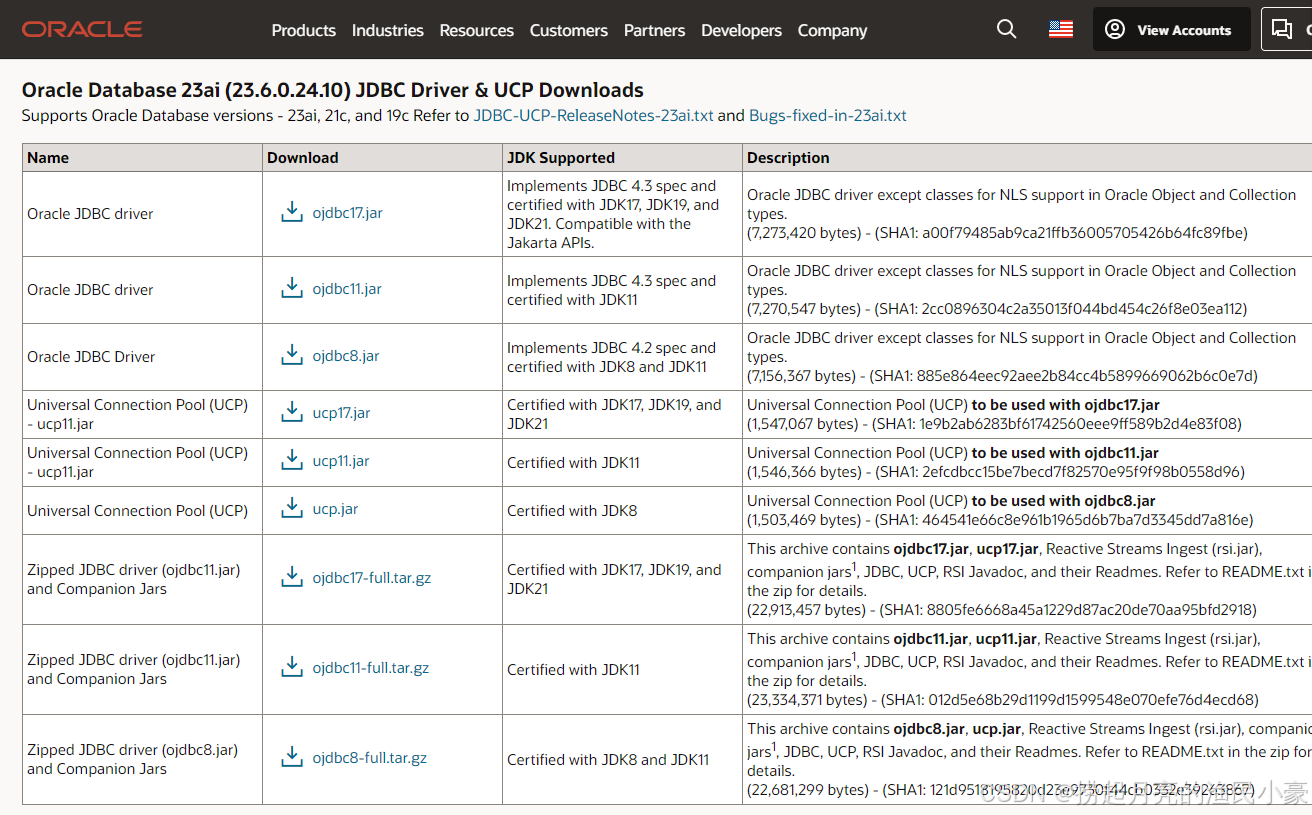Screen dimensions: 1312x815
Task: Download ojdbc17-full.tar.gz archive link
Action: (372, 578)
